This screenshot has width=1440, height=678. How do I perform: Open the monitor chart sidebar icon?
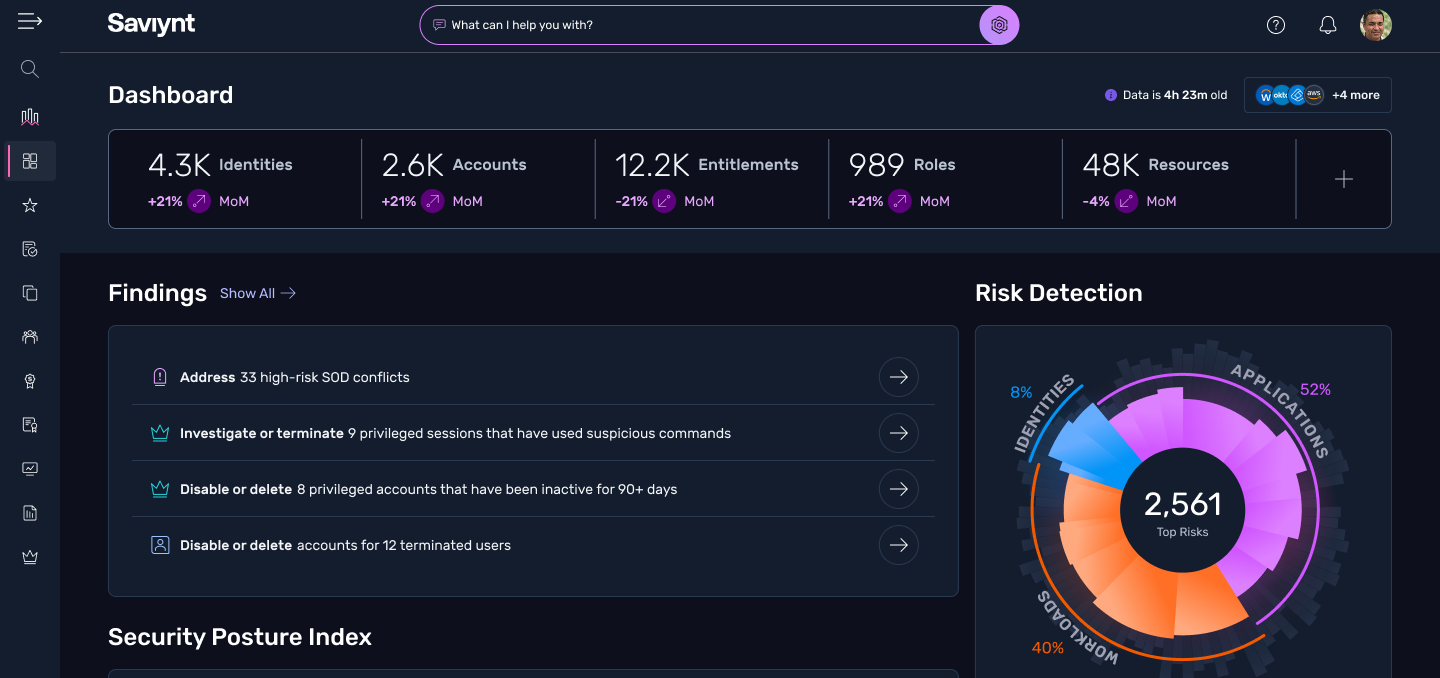[x=30, y=469]
